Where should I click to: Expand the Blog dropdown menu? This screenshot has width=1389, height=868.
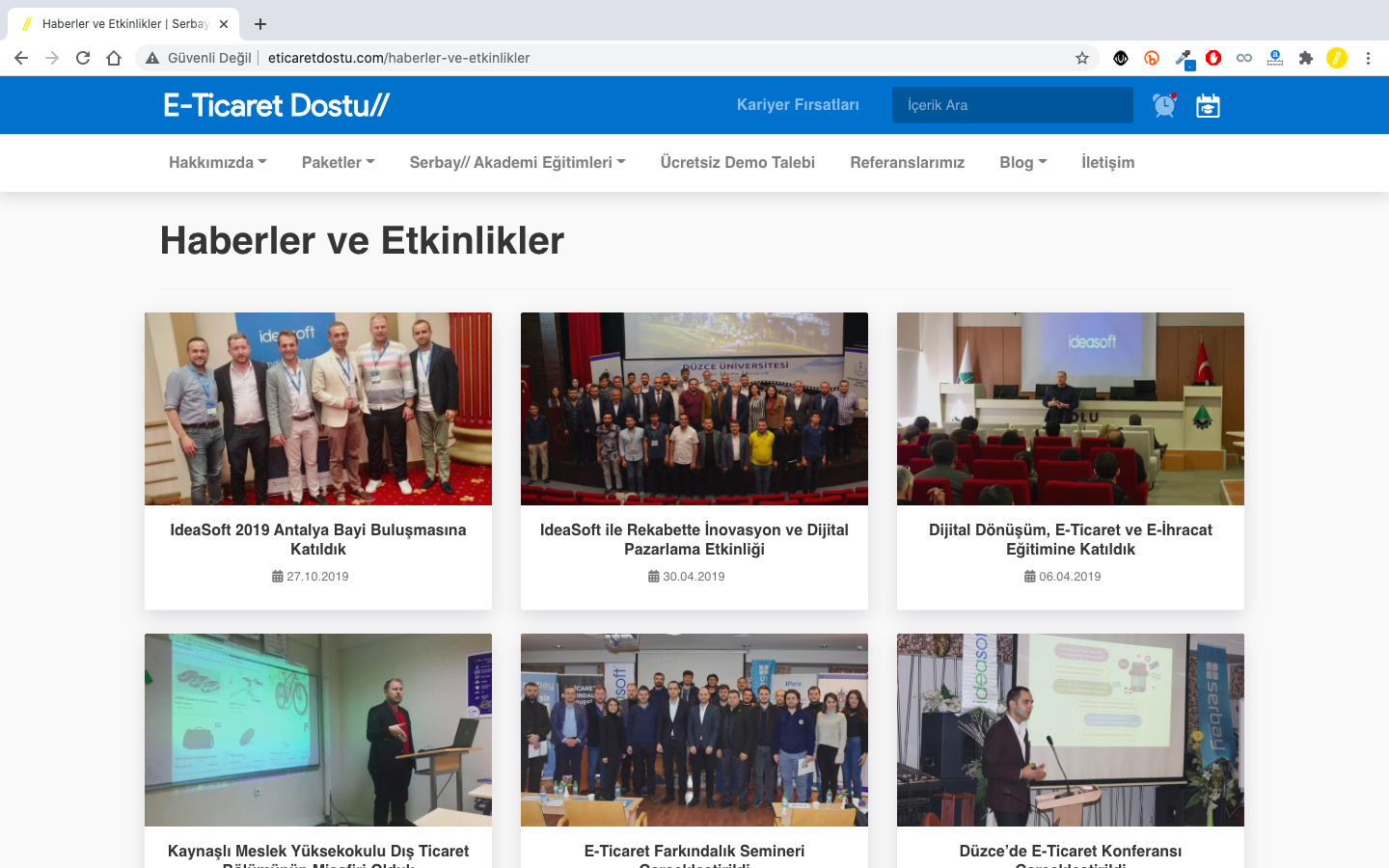click(x=1023, y=162)
